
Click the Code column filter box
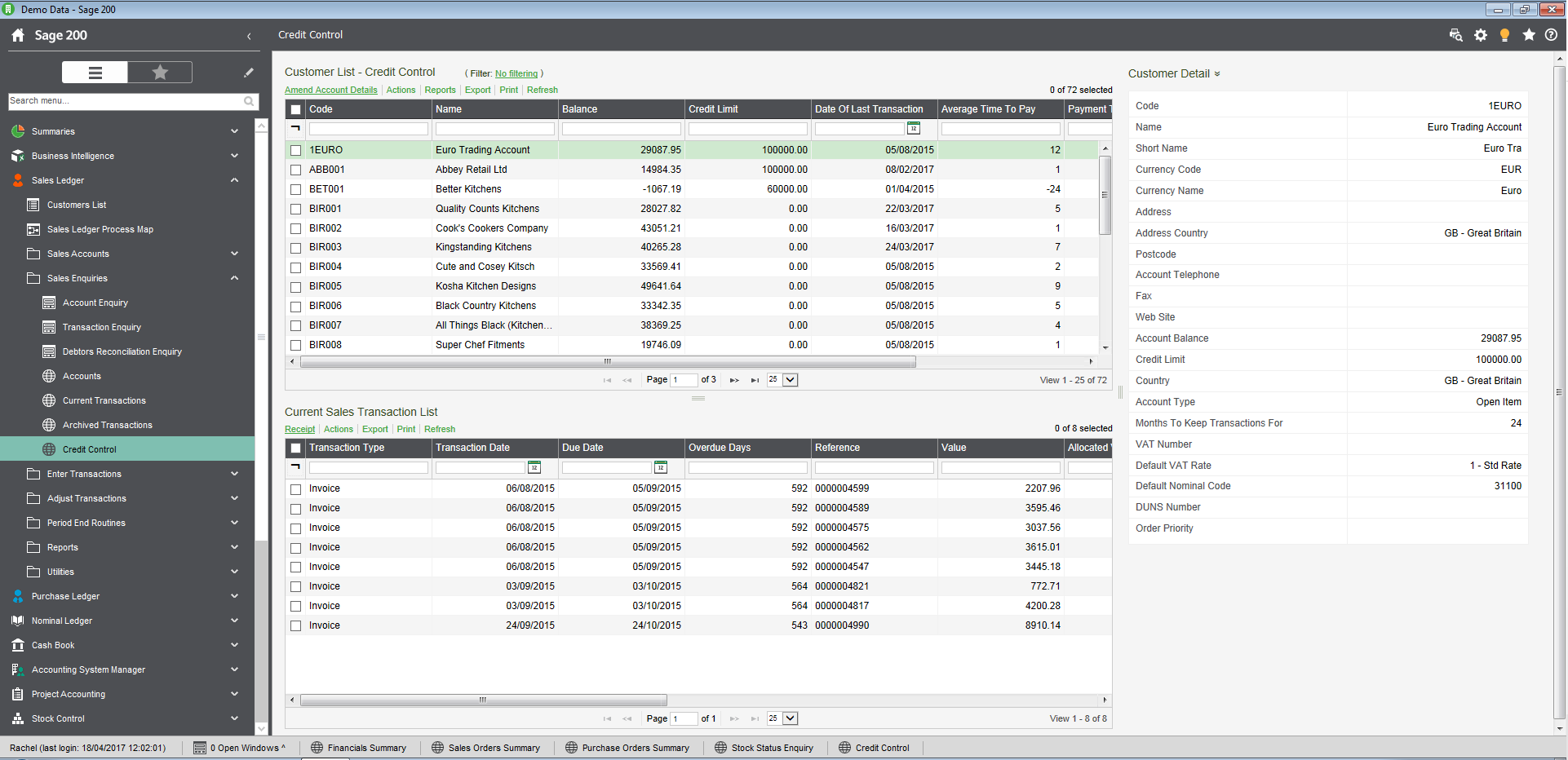pyautogui.click(x=369, y=129)
